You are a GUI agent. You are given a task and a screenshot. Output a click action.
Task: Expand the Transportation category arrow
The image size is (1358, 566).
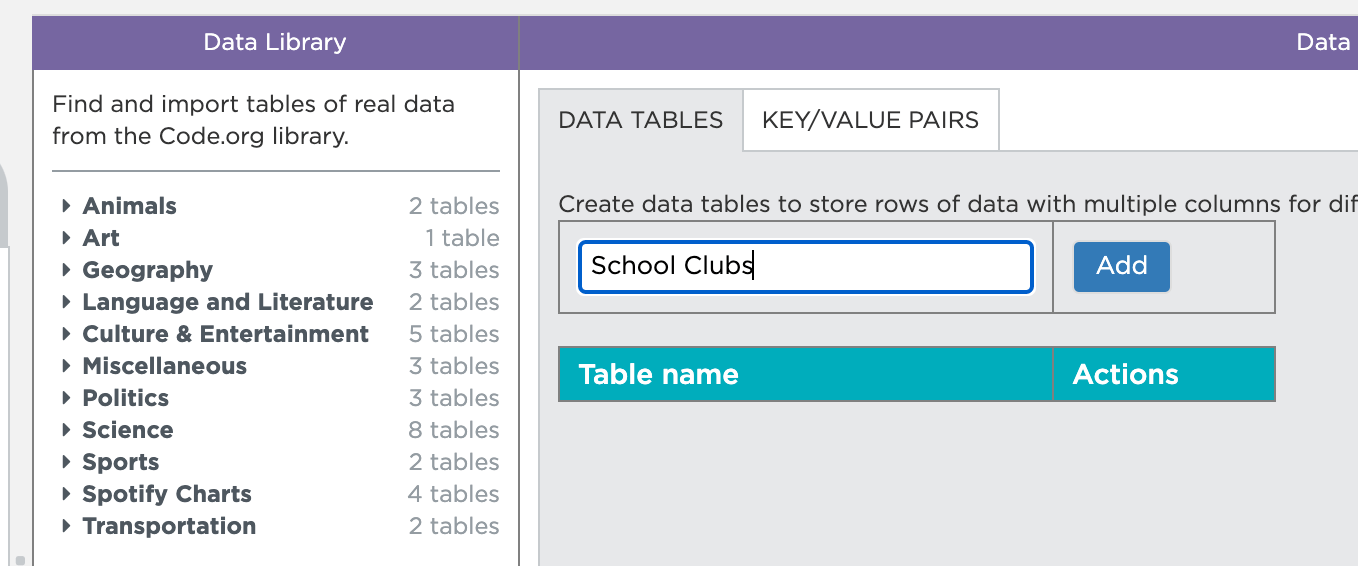[66, 526]
